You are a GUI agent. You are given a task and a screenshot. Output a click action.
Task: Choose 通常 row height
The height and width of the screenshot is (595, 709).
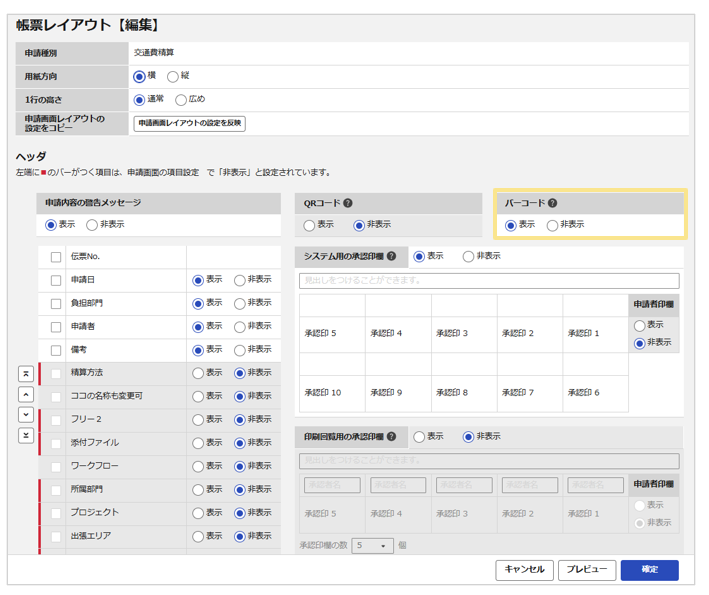tap(139, 99)
